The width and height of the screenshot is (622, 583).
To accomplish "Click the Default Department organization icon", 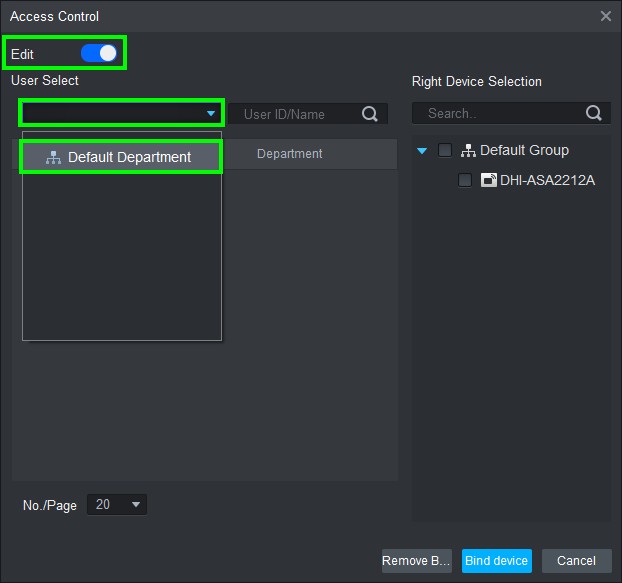I will tap(54, 158).
